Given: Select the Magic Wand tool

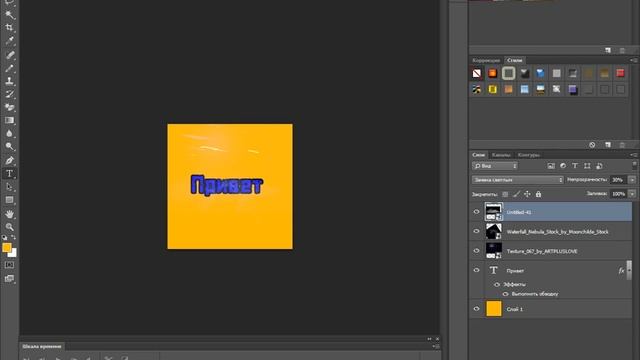Looking at the screenshot, I should pos(9,15).
